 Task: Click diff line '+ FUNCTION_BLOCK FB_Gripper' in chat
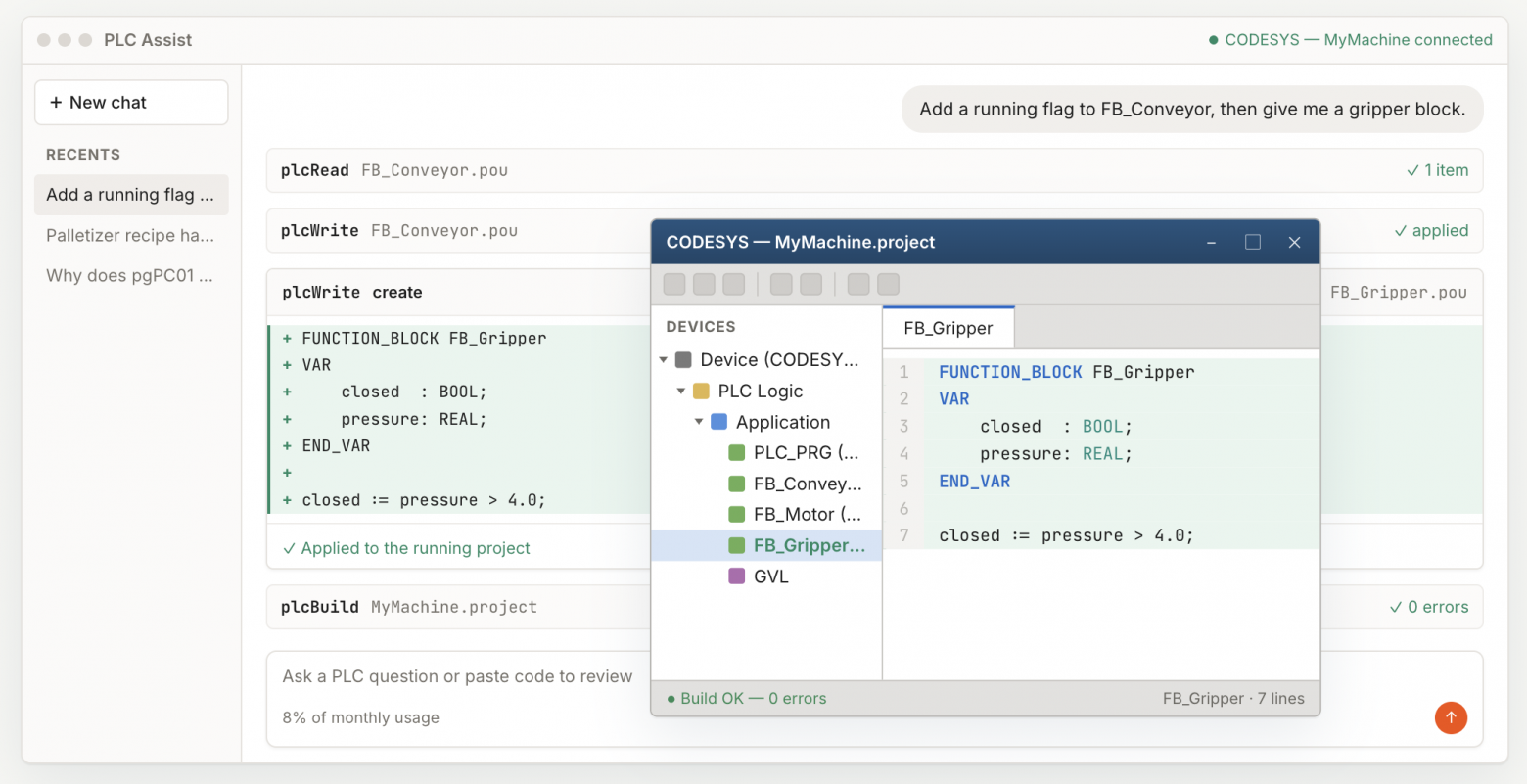414,338
